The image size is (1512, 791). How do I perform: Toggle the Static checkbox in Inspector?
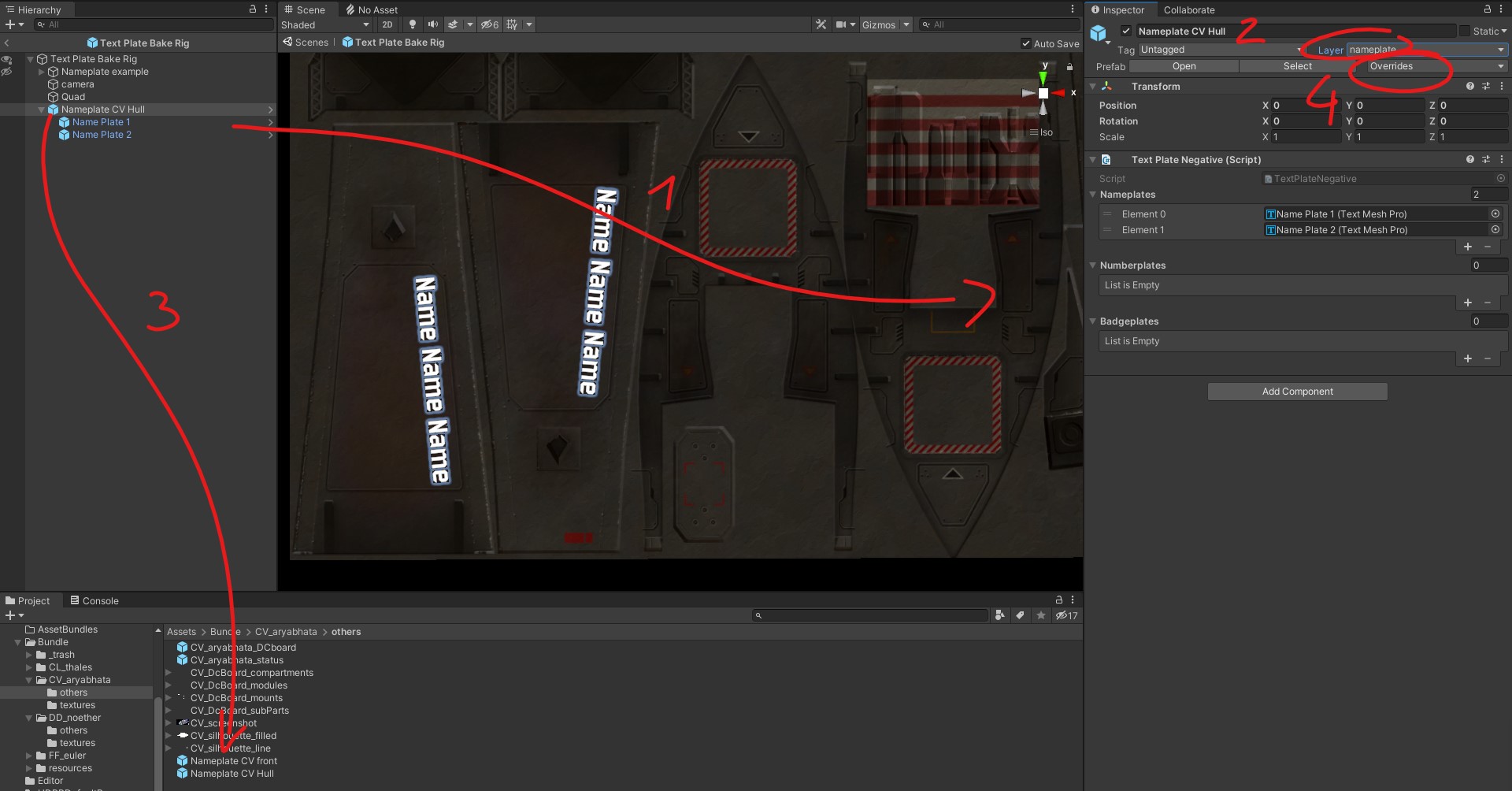pos(1465,31)
